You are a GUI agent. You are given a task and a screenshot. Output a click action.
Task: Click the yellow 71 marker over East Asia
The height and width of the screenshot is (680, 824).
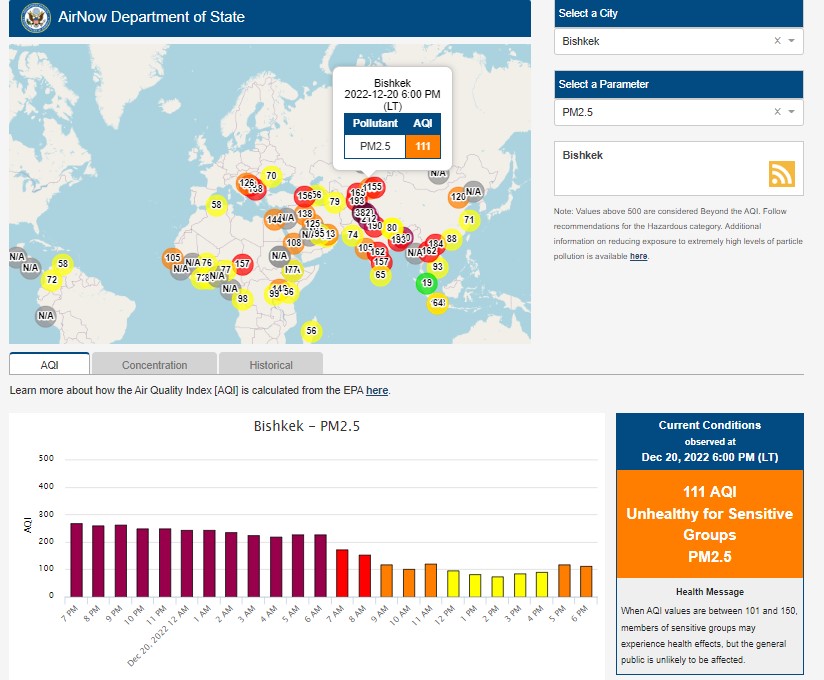pos(468,219)
